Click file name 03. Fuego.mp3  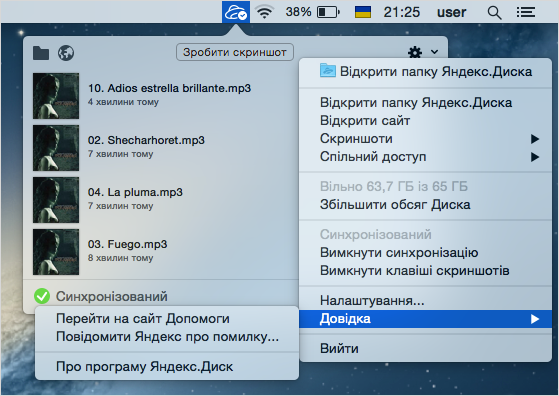click(127, 245)
